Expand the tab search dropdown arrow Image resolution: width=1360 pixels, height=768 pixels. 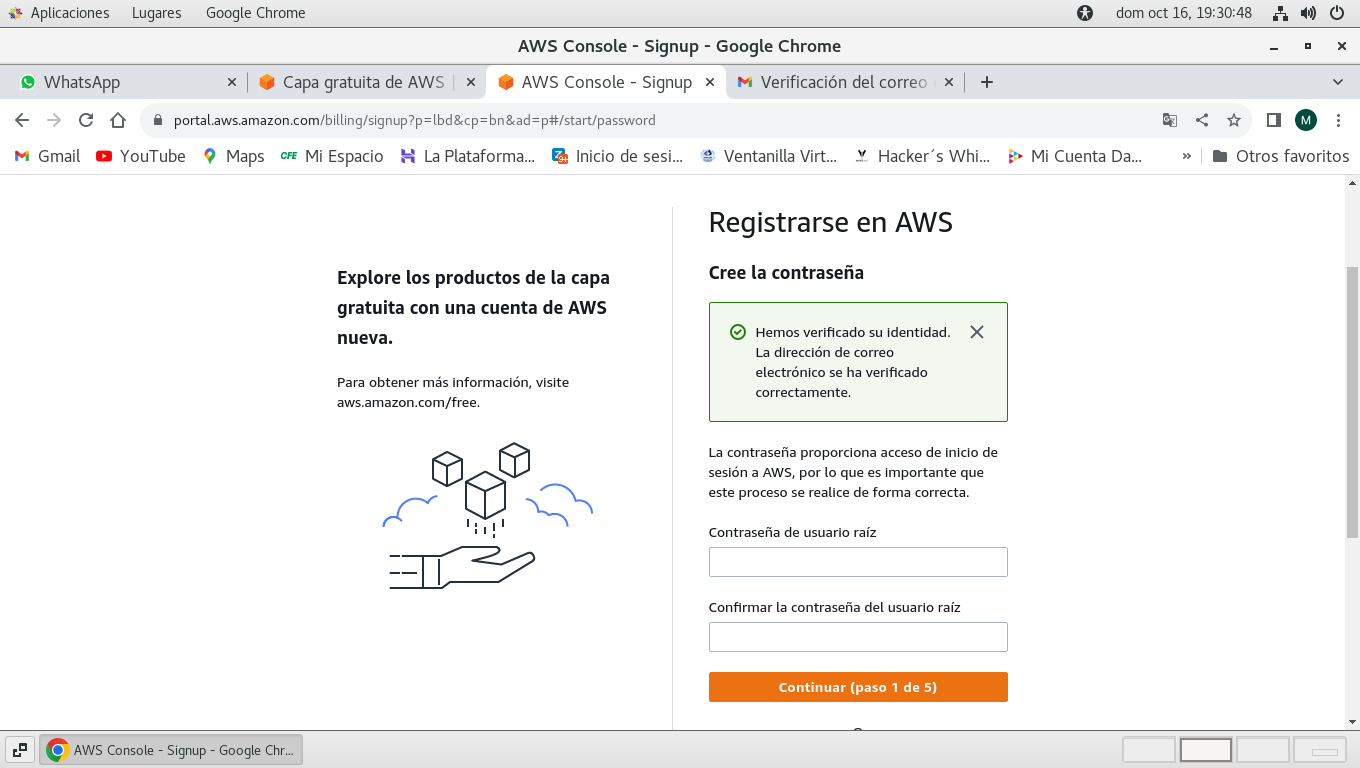pyautogui.click(x=1338, y=82)
